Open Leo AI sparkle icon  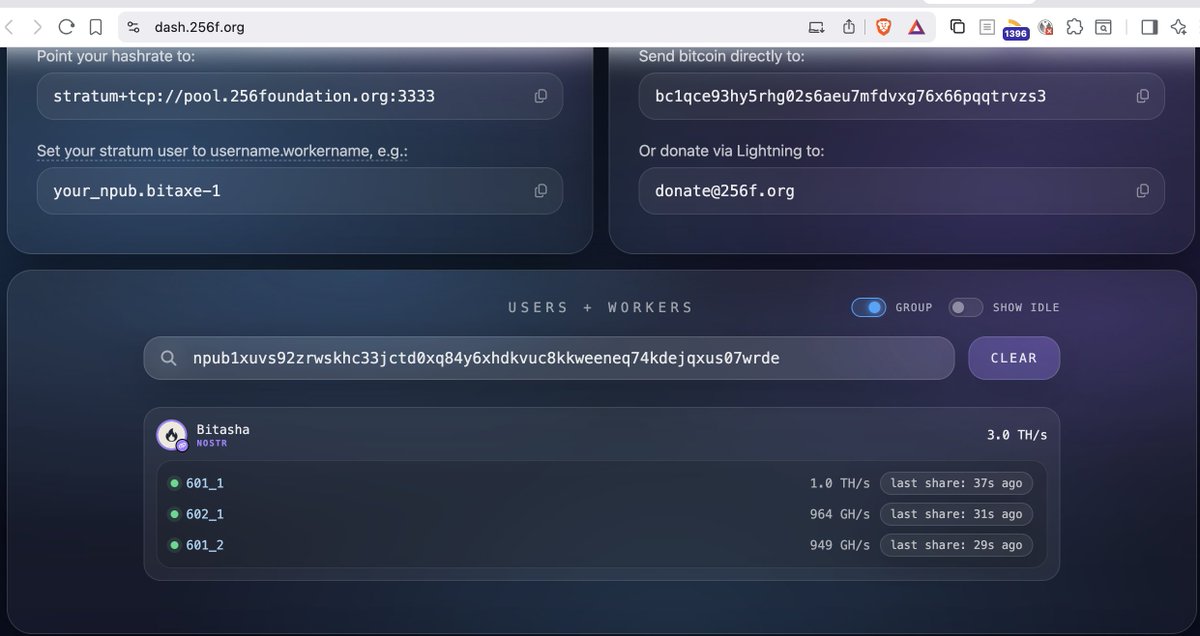1180,27
